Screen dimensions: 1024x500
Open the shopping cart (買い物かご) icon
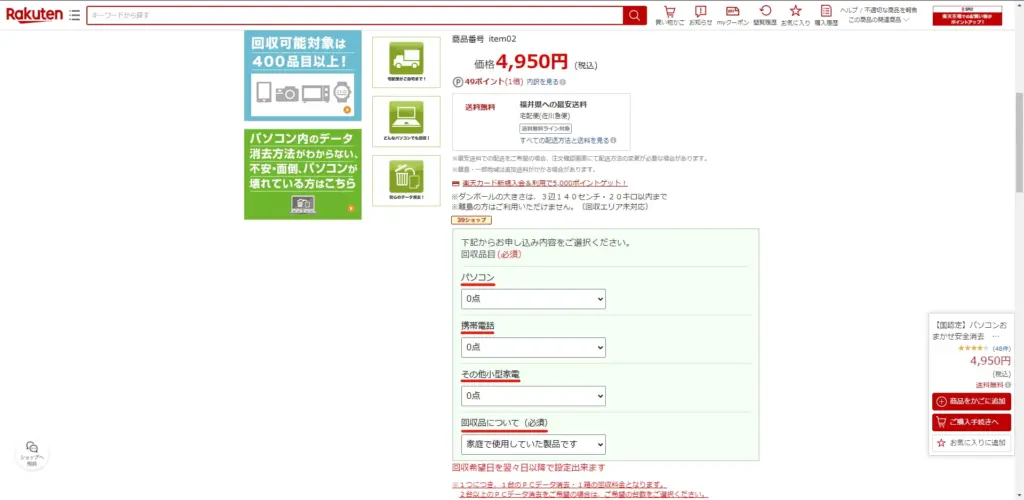pos(670,14)
